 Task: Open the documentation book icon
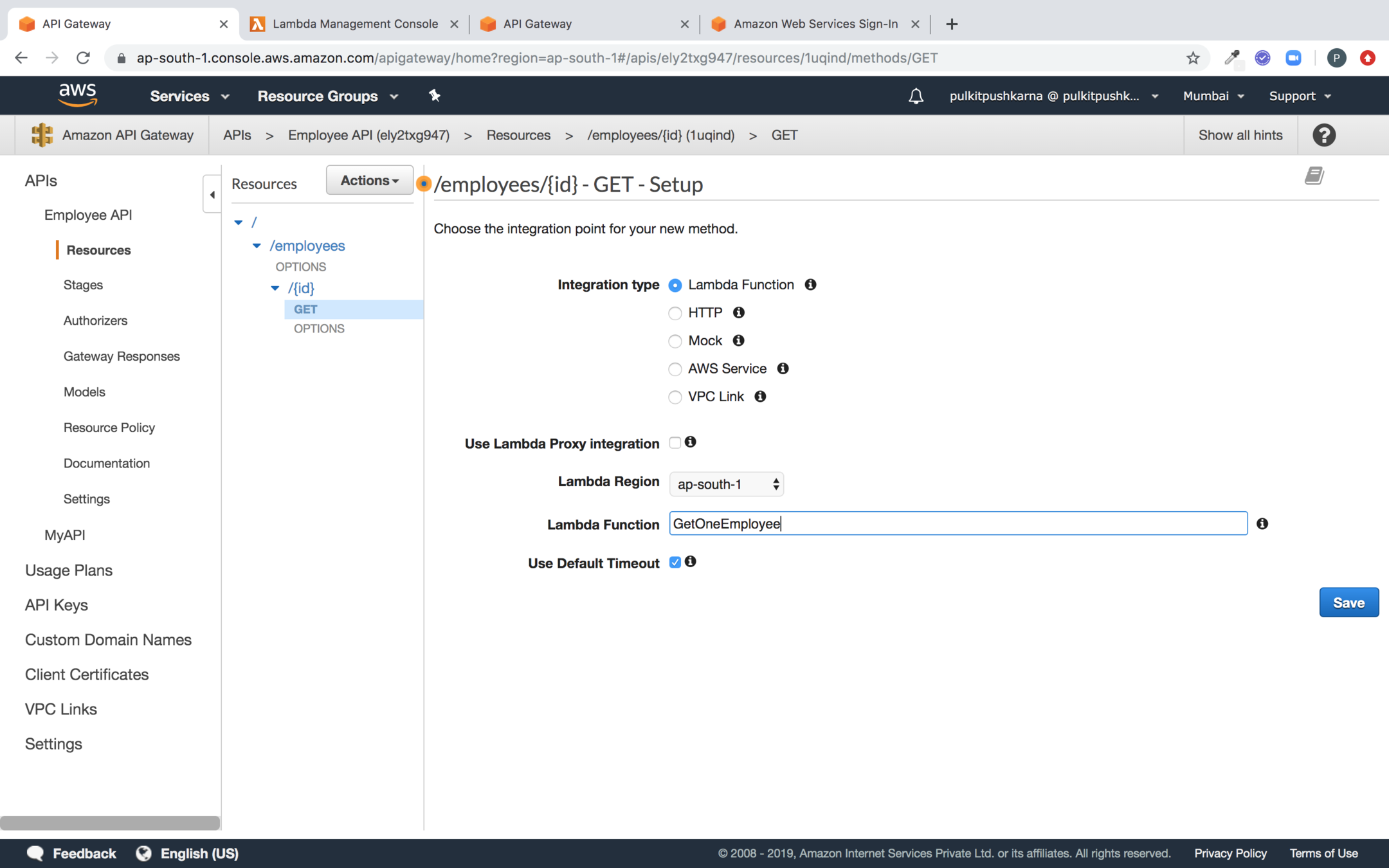1314,176
